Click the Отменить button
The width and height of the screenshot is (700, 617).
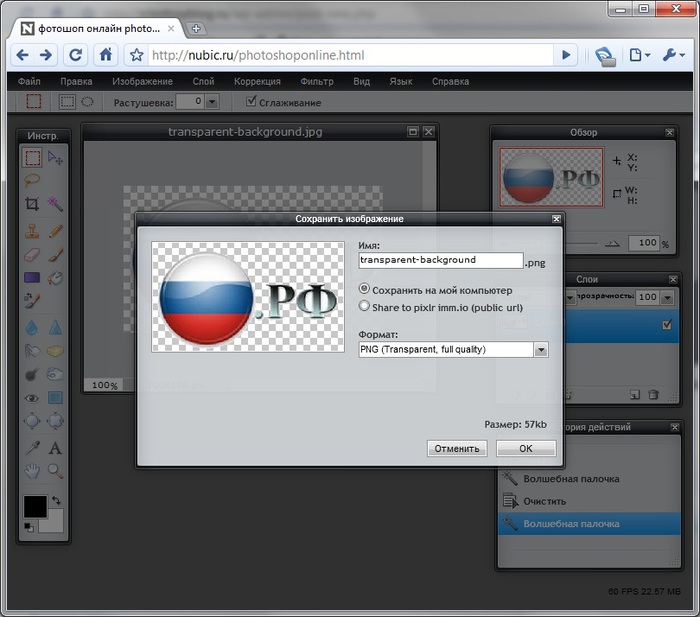[457, 448]
